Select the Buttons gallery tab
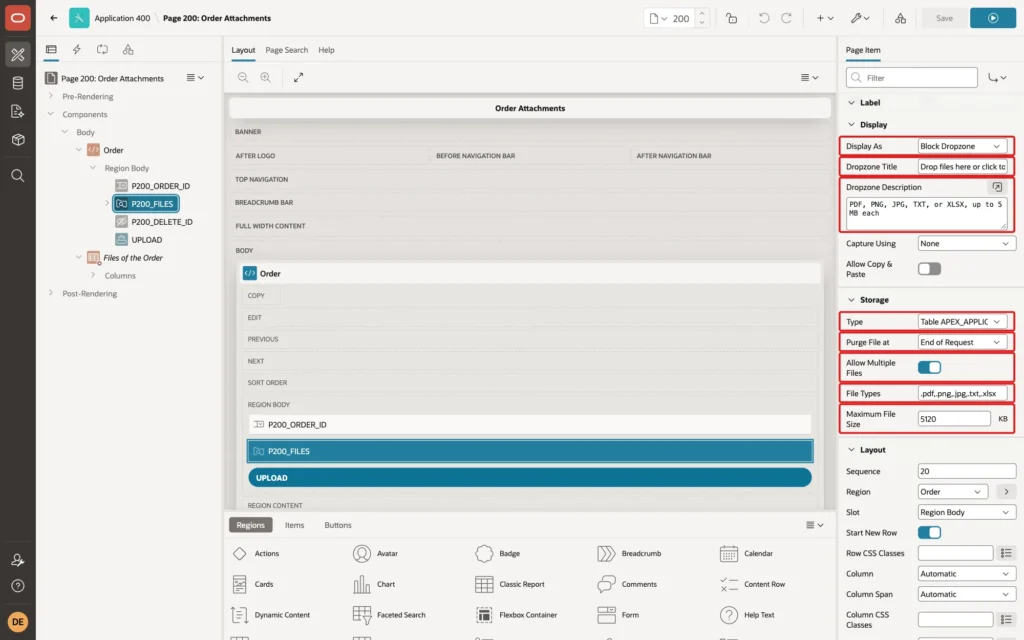 pos(338,525)
